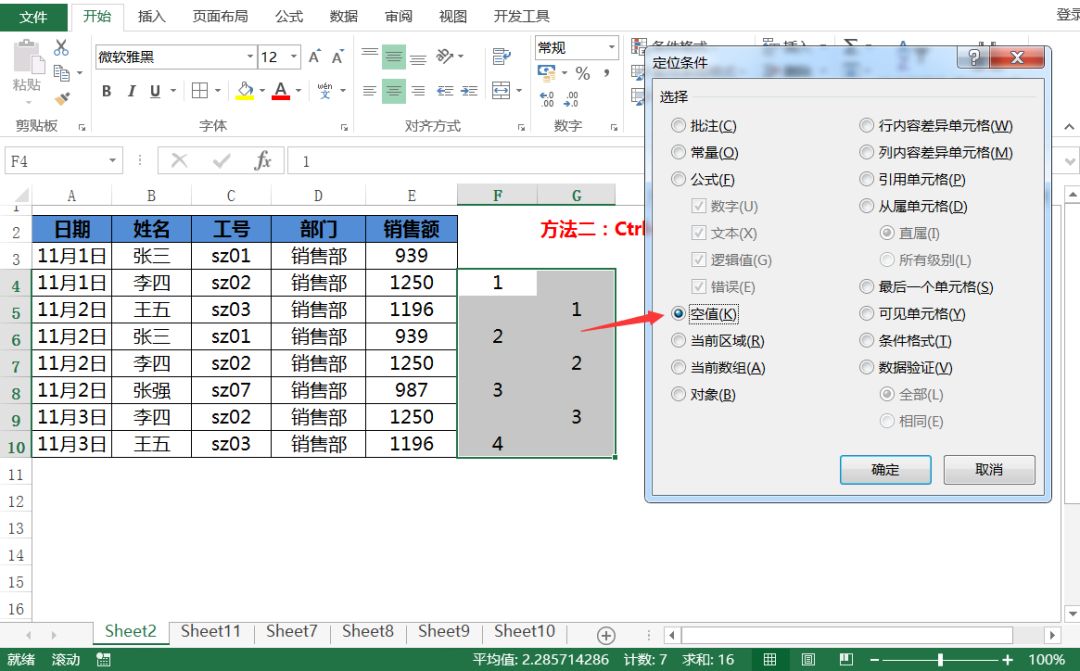This screenshot has height=671, width=1080.
Task: Click the 登录 sign-in link
Action: click(x=1068, y=15)
